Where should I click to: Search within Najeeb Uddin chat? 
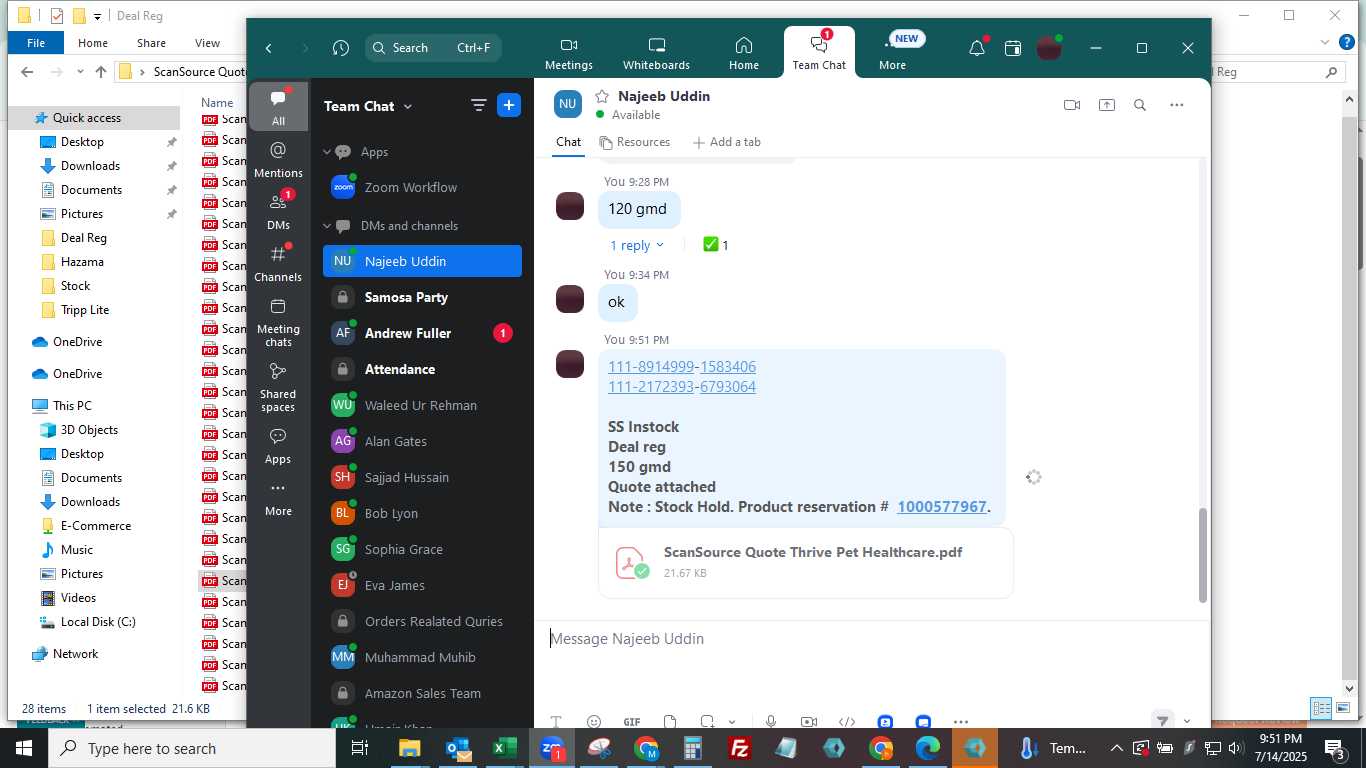(1140, 105)
